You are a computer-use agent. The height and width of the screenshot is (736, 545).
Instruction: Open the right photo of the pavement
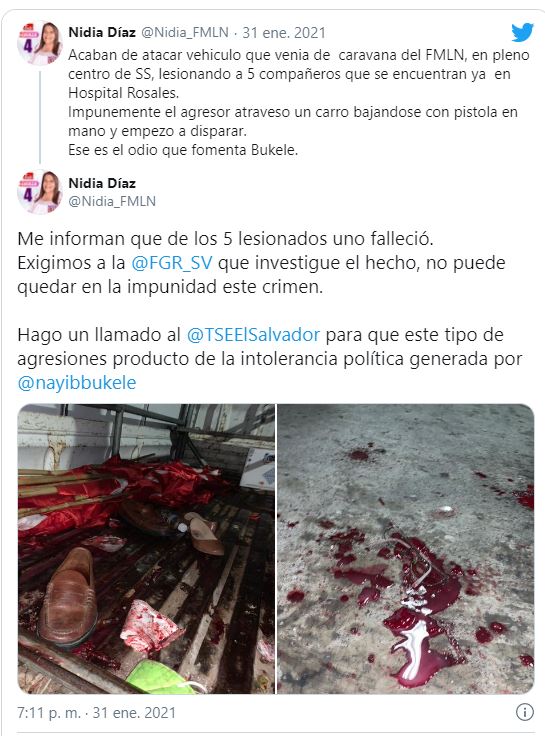[406, 549]
